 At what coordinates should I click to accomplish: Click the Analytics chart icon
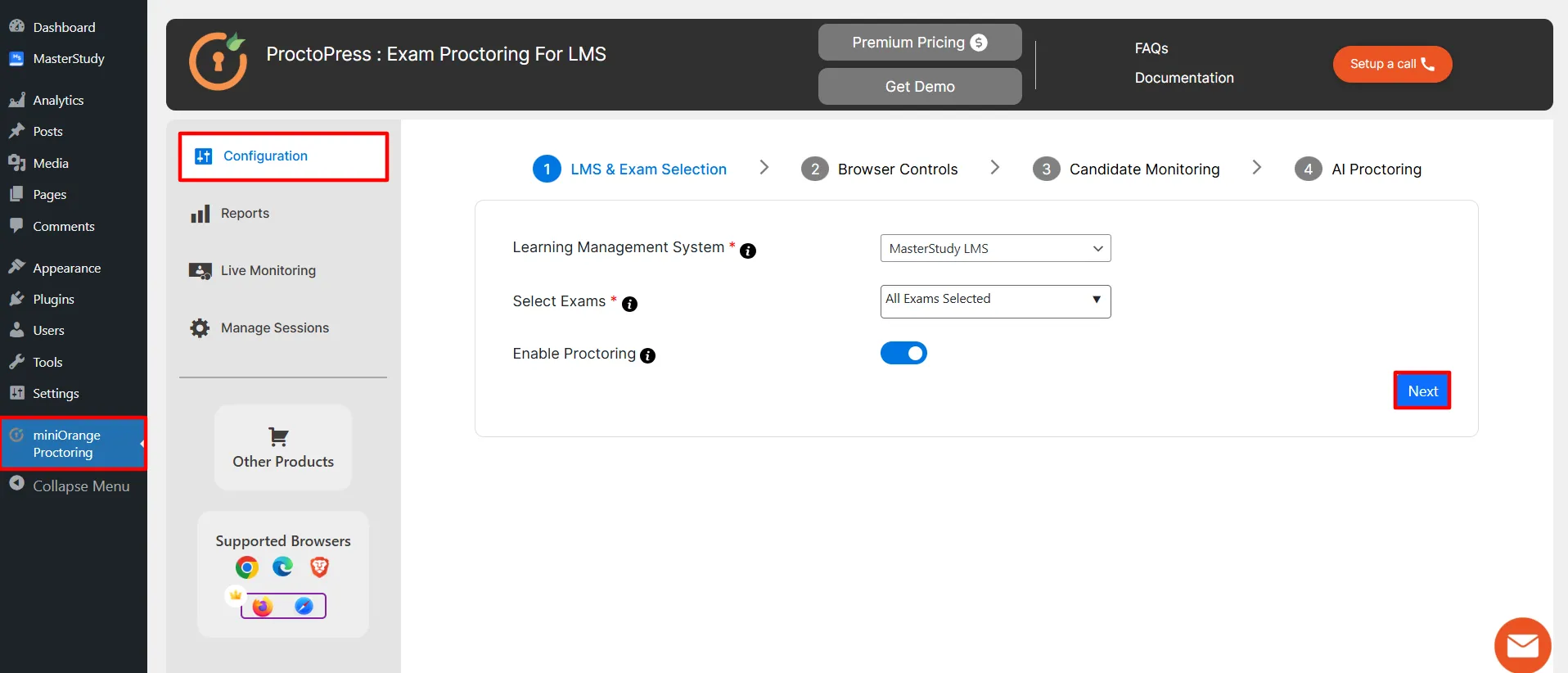[x=16, y=100]
